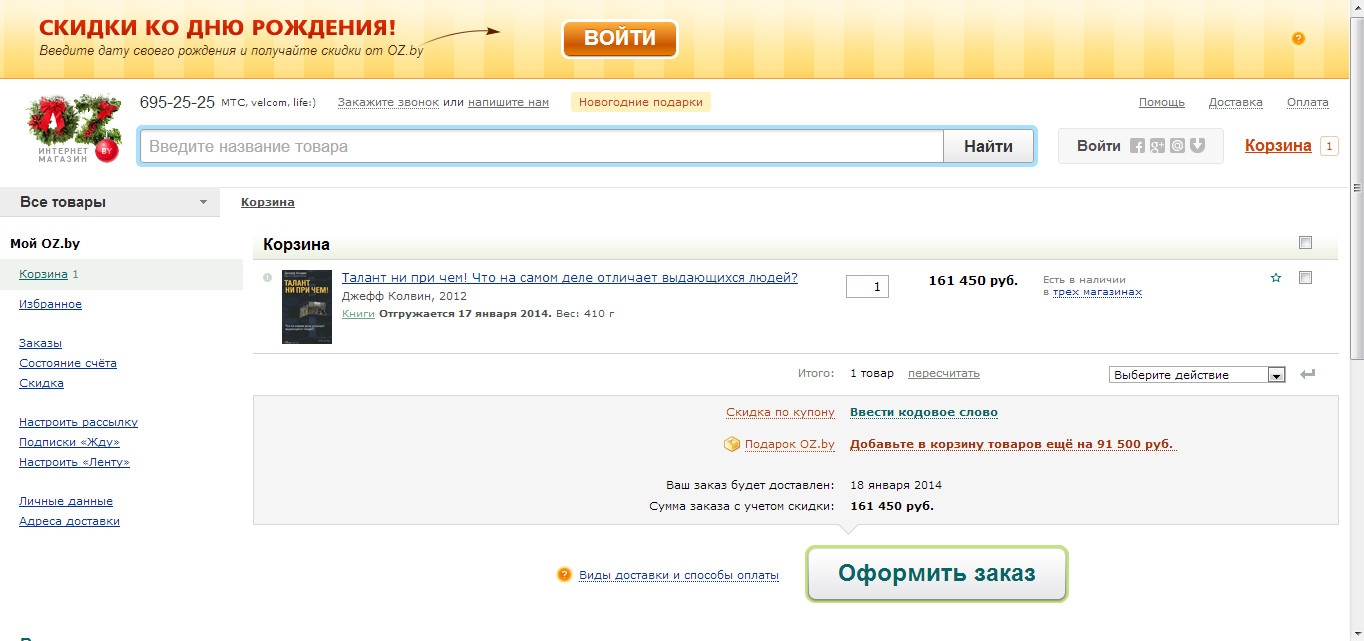The image size is (1364, 641).
Task: Open Адреса доставки in sidebar
Action: point(69,521)
